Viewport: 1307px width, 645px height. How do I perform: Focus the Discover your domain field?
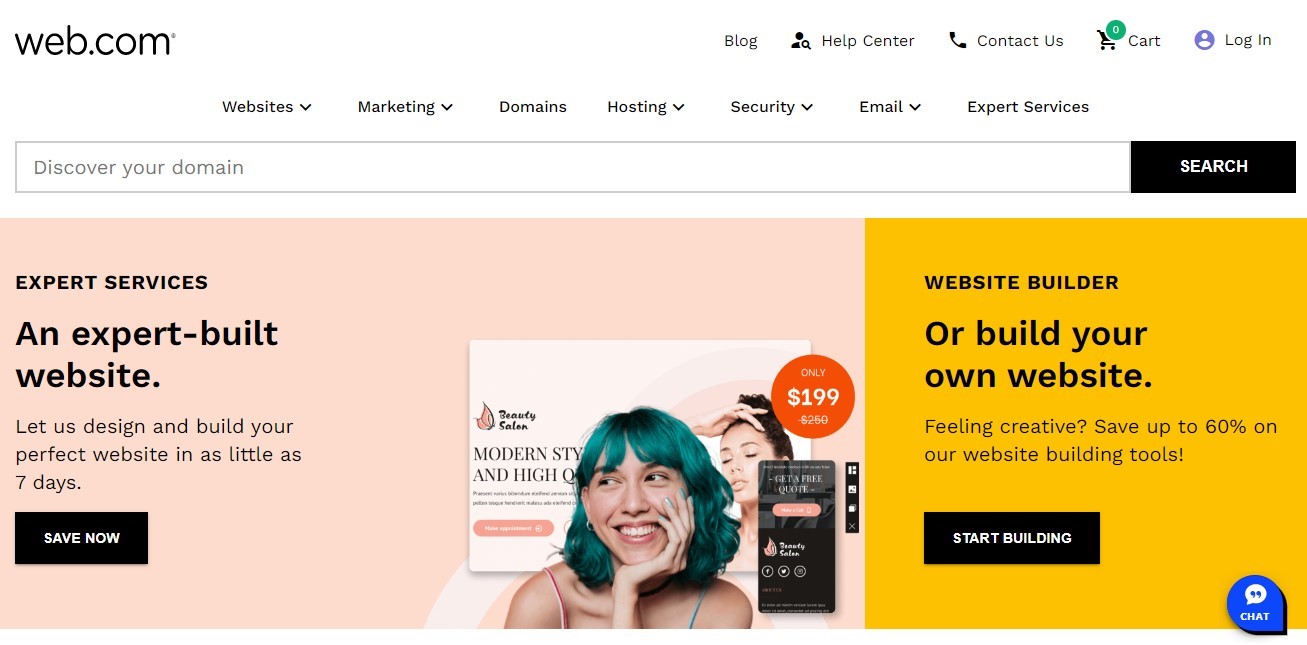tap(573, 167)
